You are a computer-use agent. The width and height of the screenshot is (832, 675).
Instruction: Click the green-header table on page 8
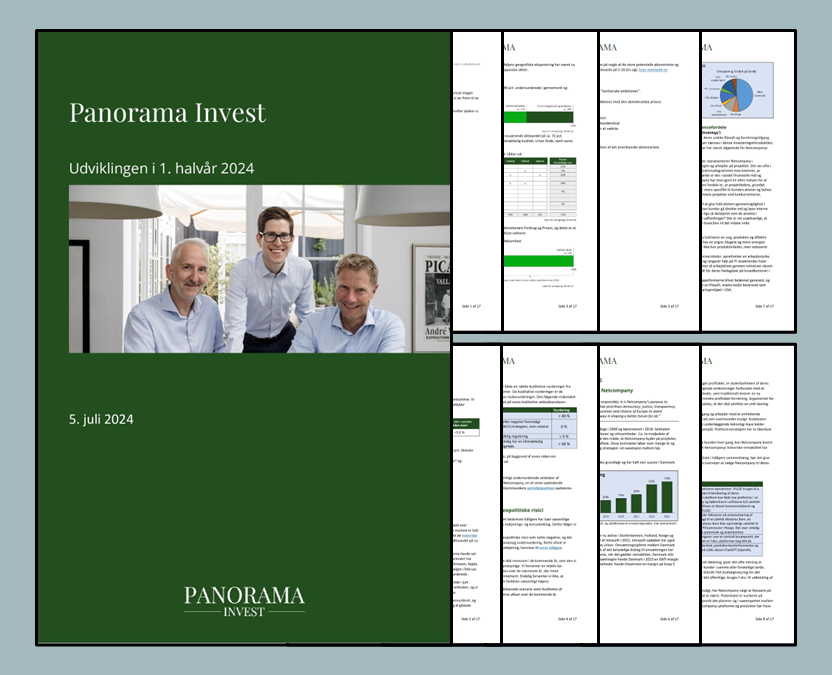tap(732, 517)
